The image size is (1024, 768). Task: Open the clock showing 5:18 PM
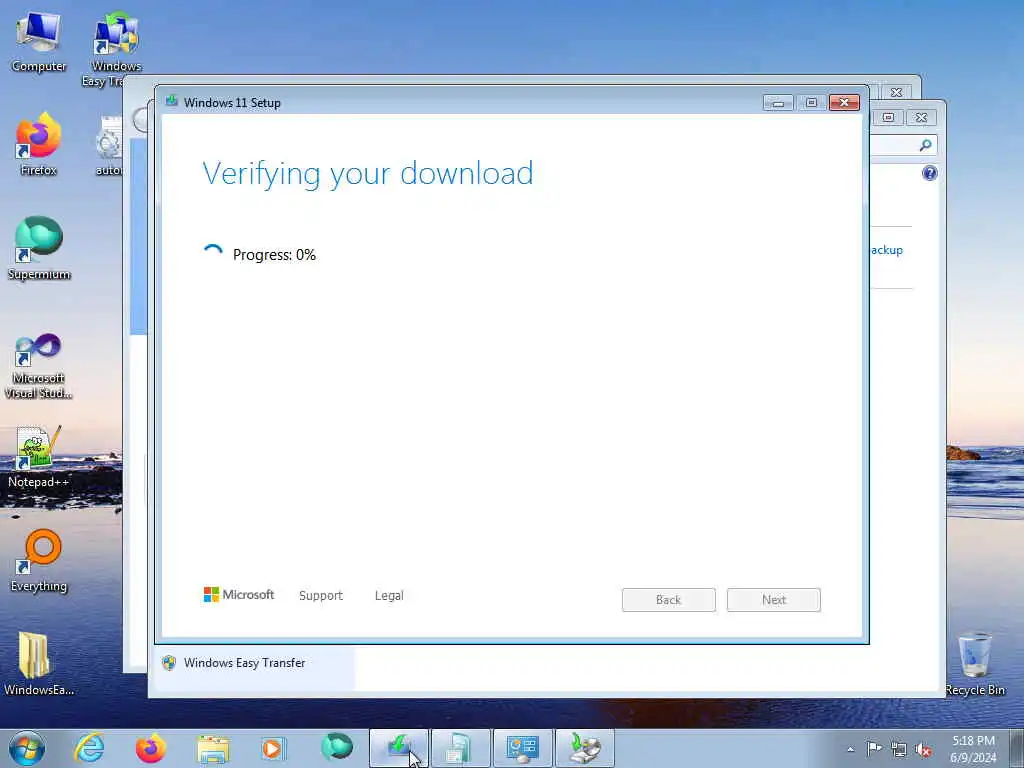pos(973,749)
